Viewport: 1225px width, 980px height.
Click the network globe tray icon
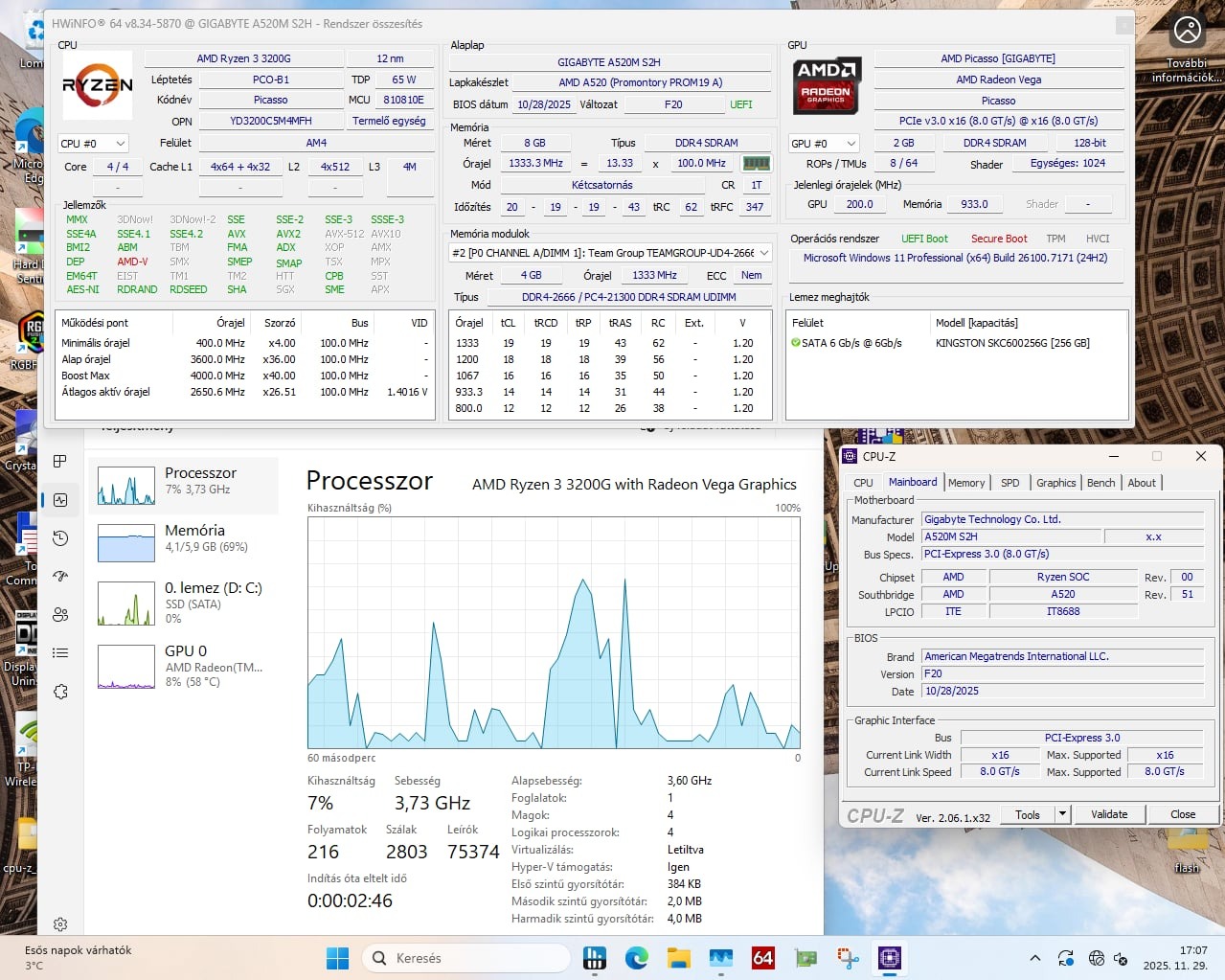point(1097,958)
